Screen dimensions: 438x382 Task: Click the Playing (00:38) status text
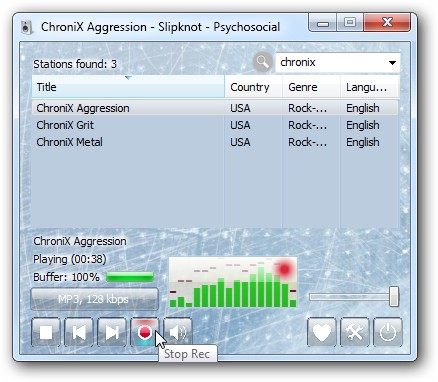pos(70,259)
